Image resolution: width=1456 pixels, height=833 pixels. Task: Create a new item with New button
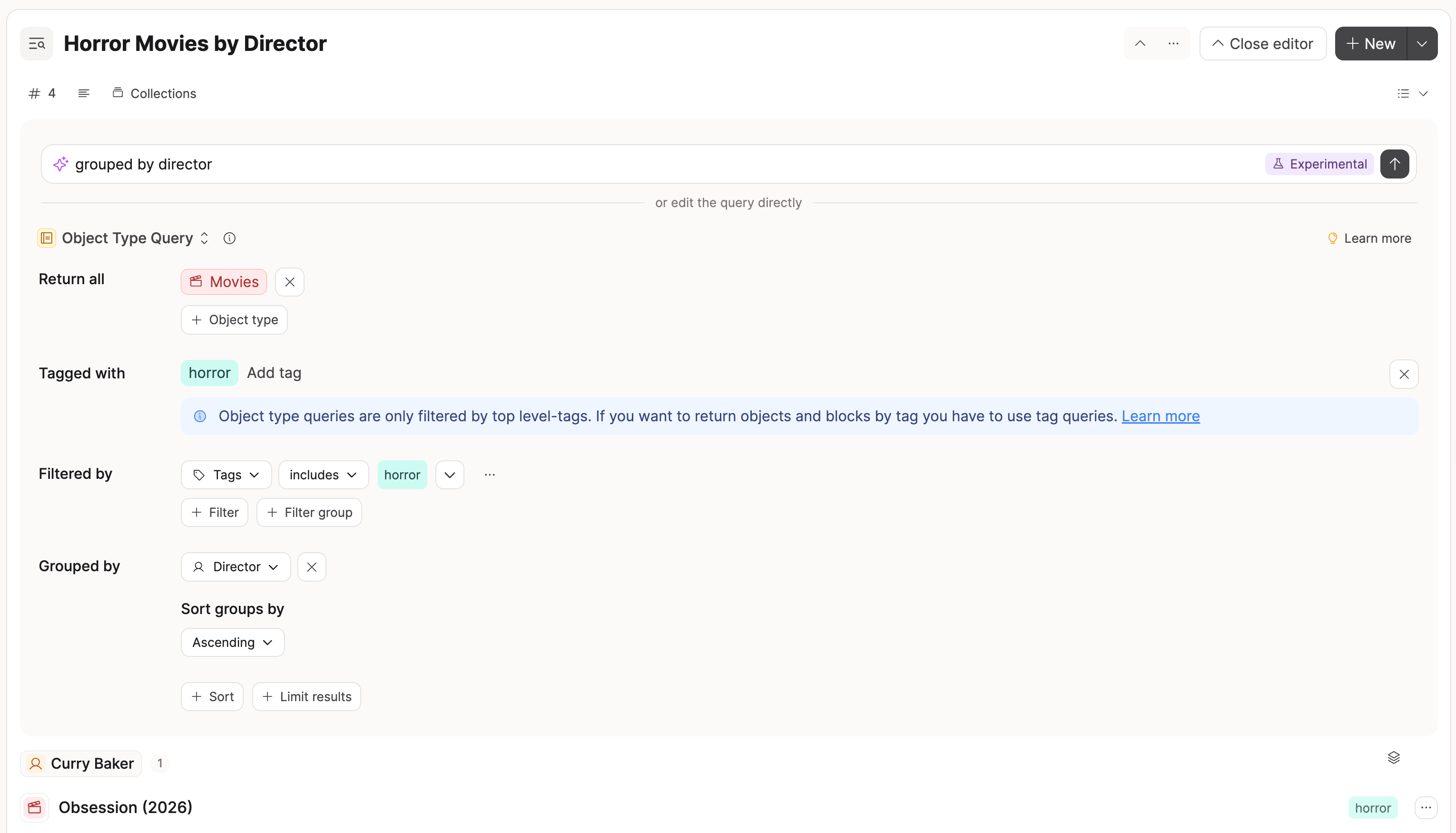[1370, 43]
